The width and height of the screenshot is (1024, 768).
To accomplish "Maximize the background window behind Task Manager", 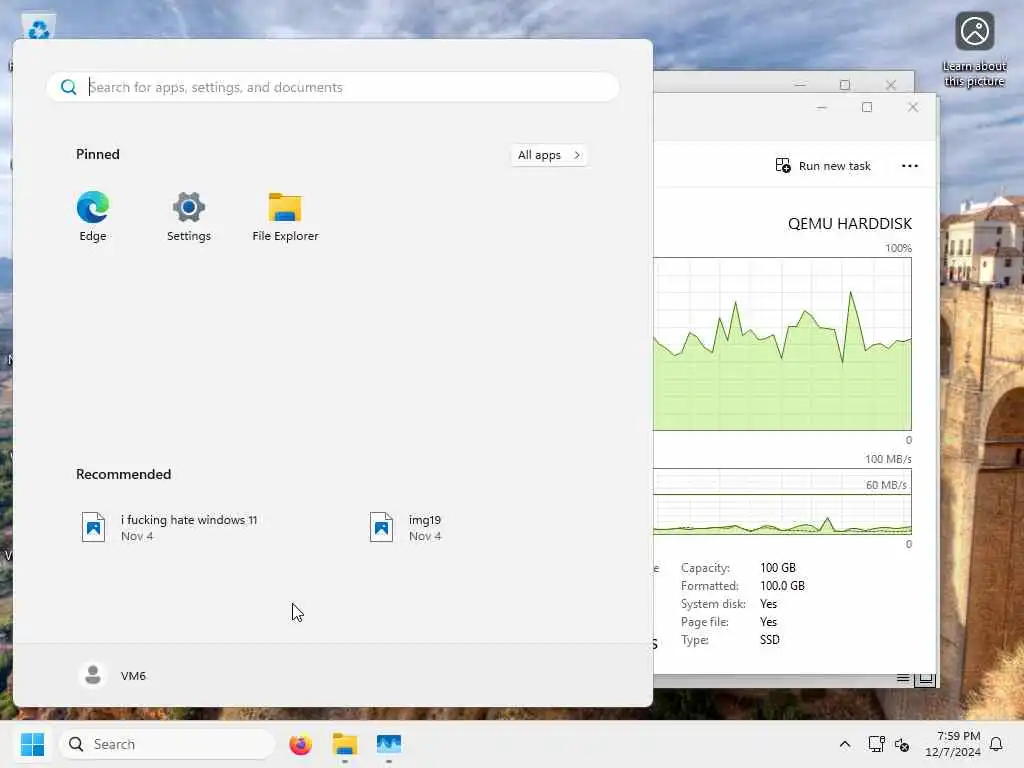I will pyautogui.click(x=844, y=84).
